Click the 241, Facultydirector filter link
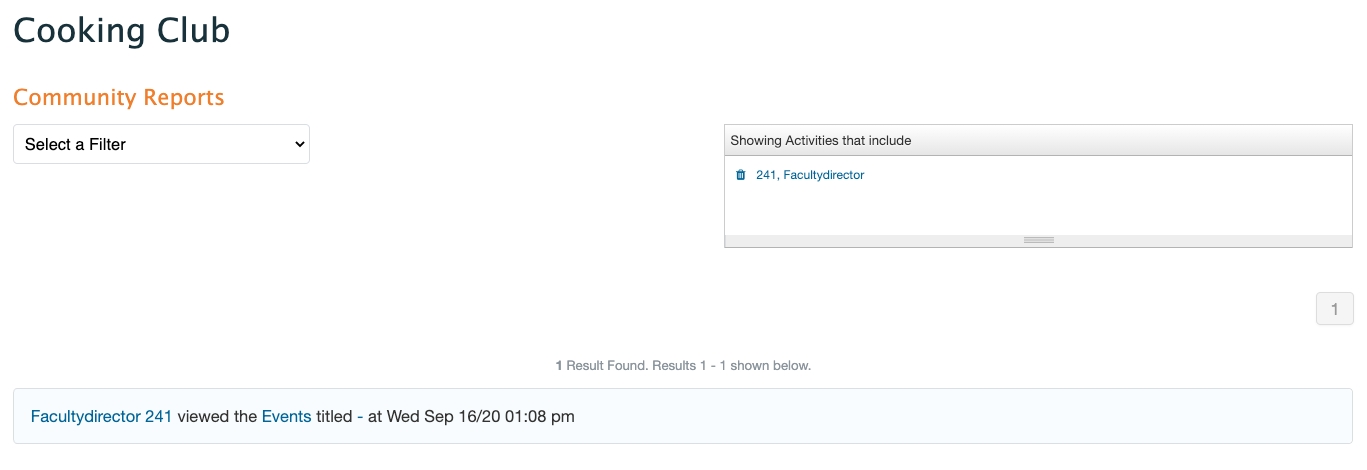The width and height of the screenshot is (1367, 470). coord(810,175)
